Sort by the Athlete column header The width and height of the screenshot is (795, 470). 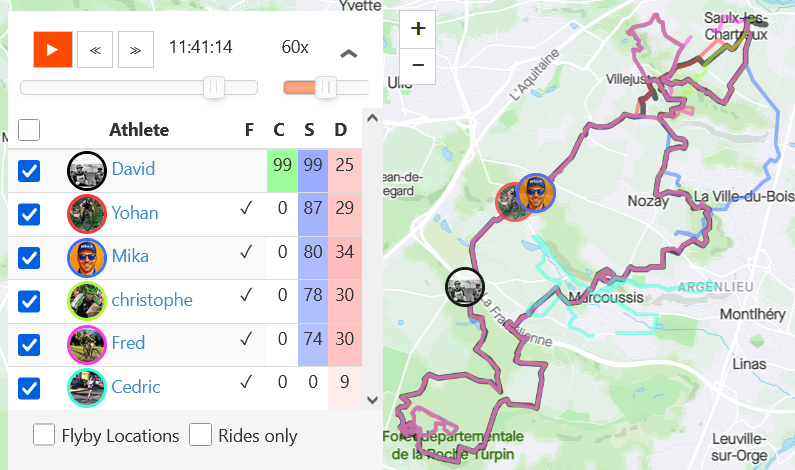pyautogui.click(x=139, y=130)
